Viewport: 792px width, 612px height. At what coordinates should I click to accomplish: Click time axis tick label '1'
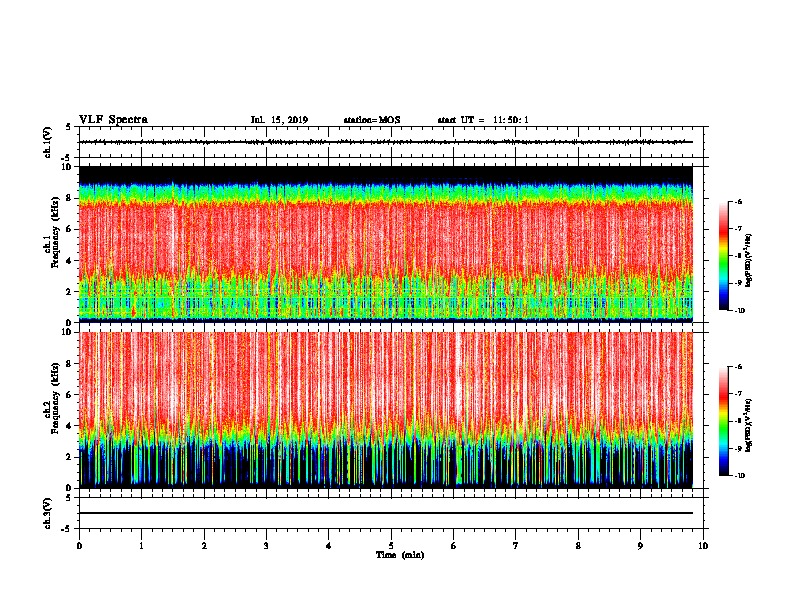point(142,546)
